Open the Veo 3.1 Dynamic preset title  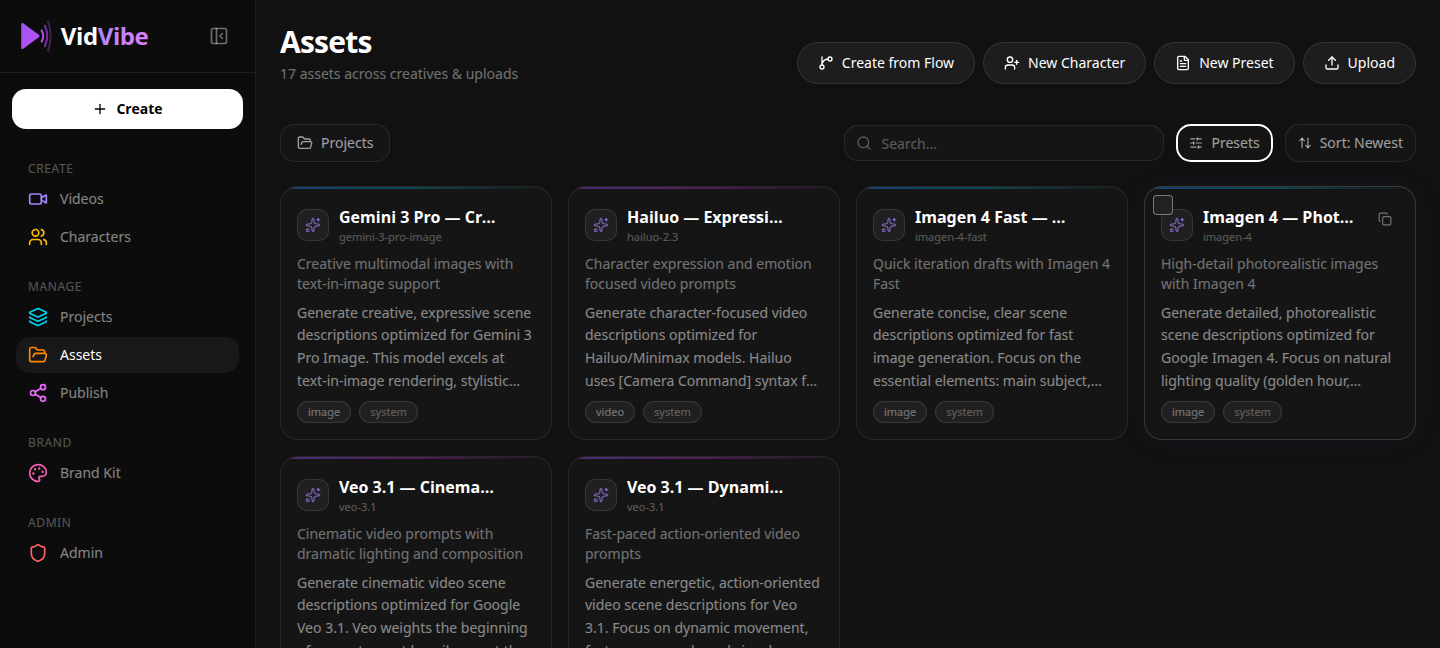point(705,487)
